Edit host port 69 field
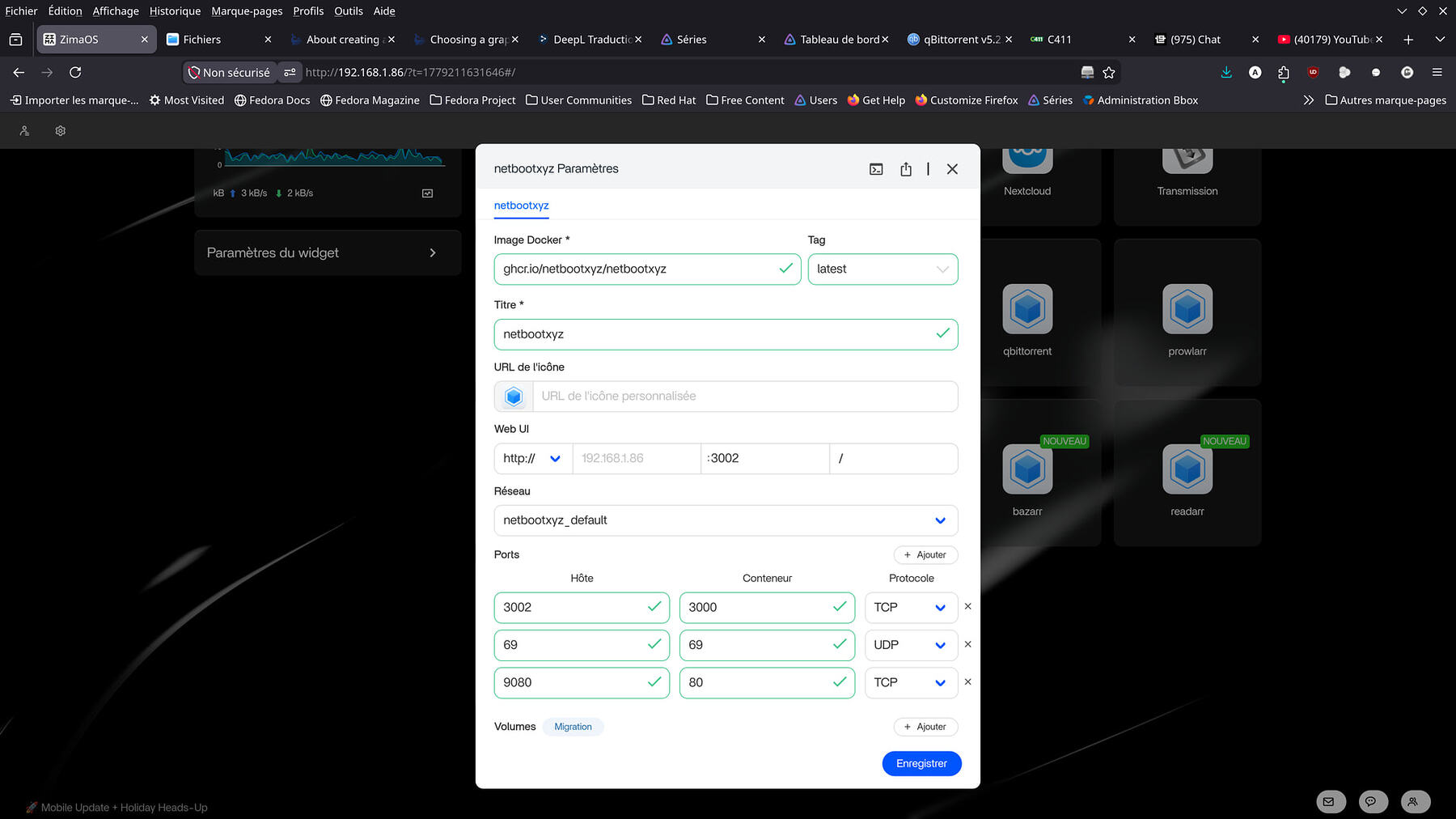This screenshot has height=819, width=1456. (582, 645)
